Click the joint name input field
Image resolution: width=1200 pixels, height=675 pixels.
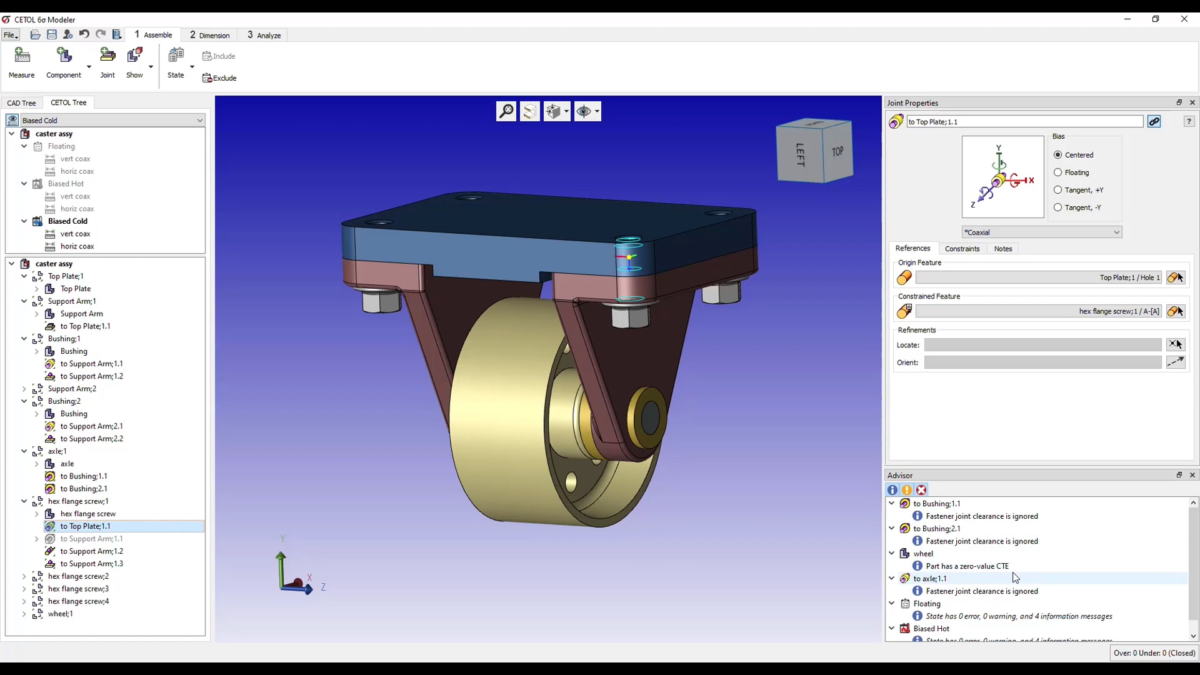click(1025, 122)
